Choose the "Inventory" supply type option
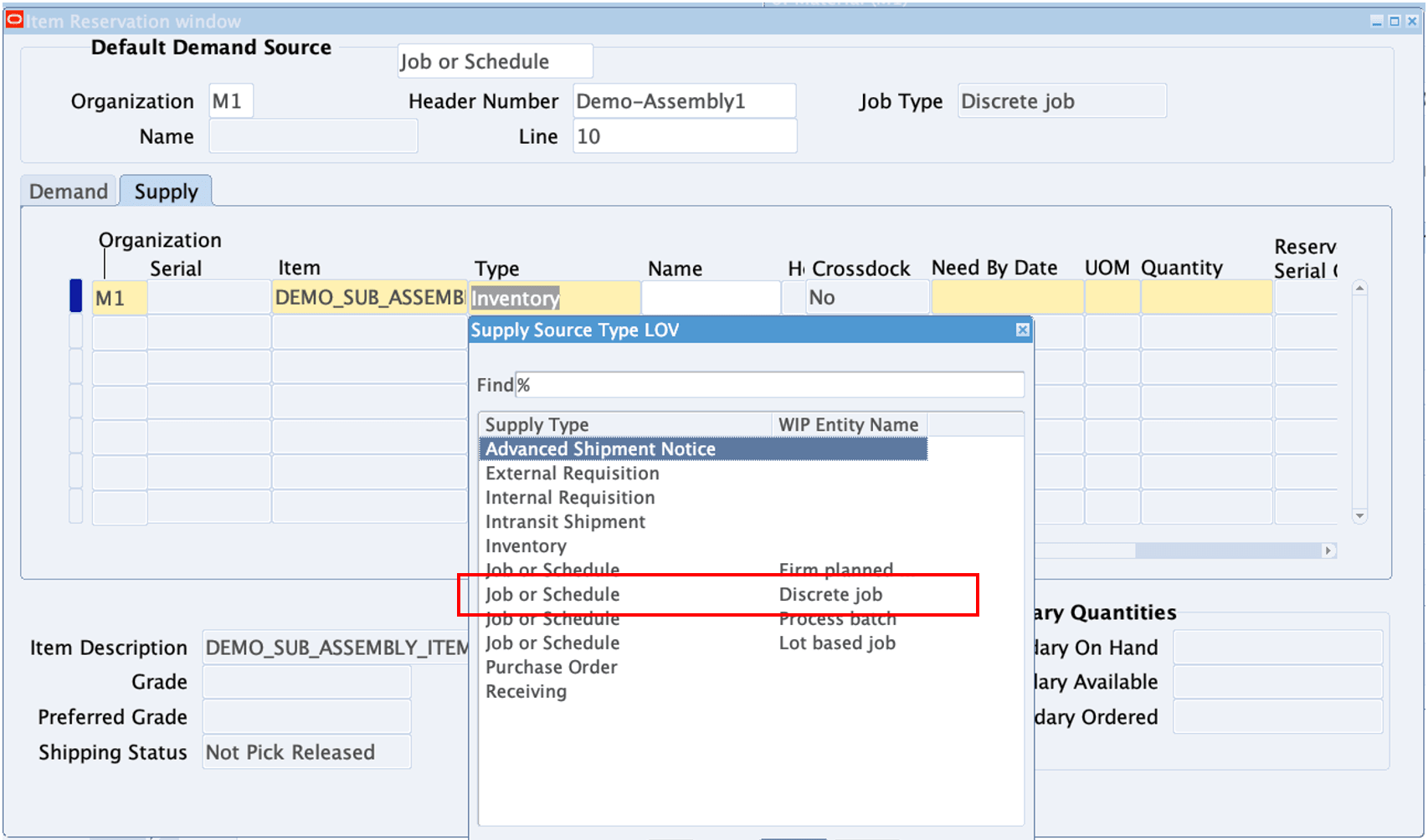The image size is (1428, 840). (526, 545)
